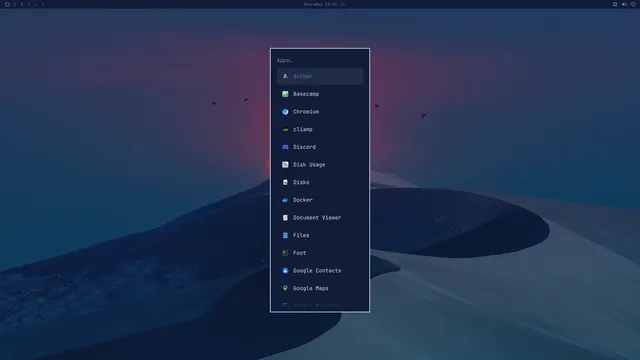This screenshot has height=360, width=640.
Task: Select the Google Maps entry
Action: click(x=320, y=288)
